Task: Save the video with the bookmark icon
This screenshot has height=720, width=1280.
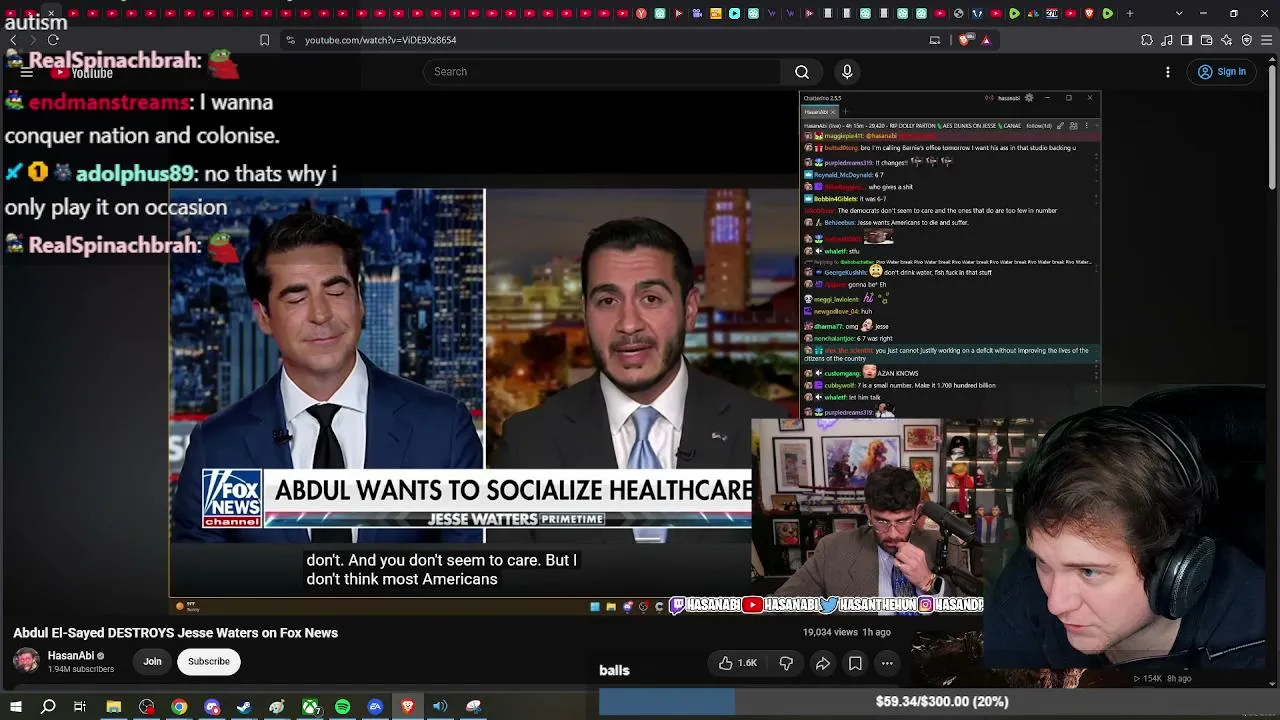Action: coord(855,663)
